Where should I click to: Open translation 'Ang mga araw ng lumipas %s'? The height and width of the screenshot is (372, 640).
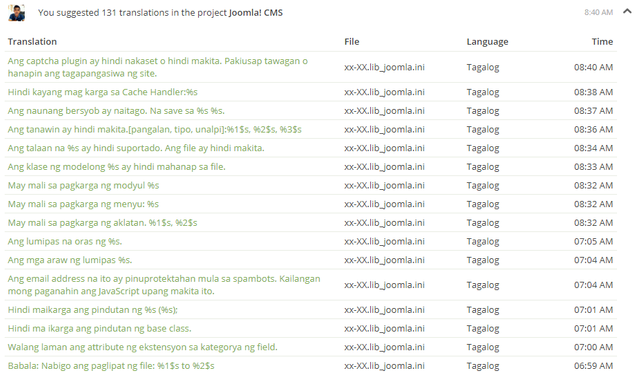70,260
